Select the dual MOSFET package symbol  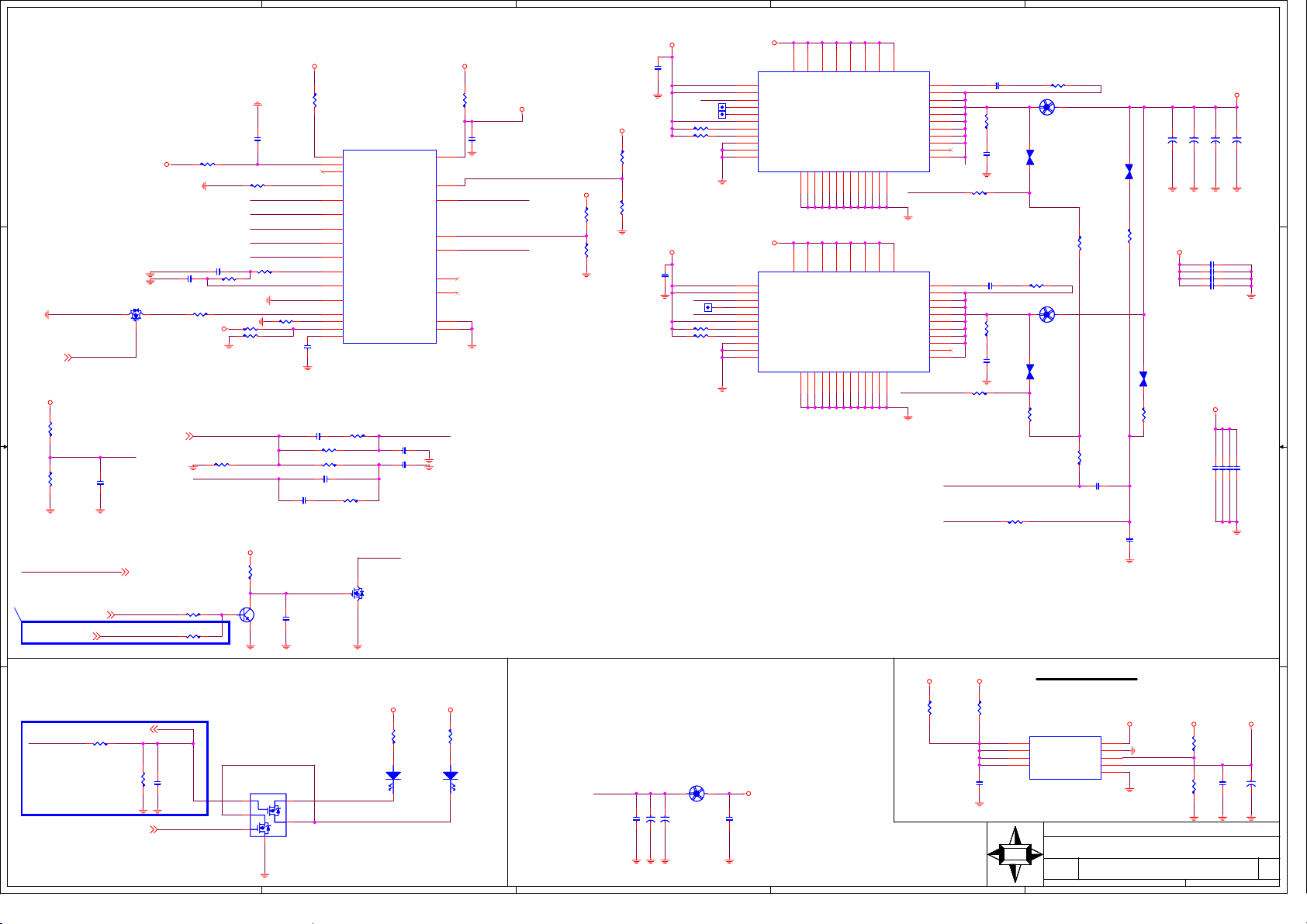(x=268, y=815)
